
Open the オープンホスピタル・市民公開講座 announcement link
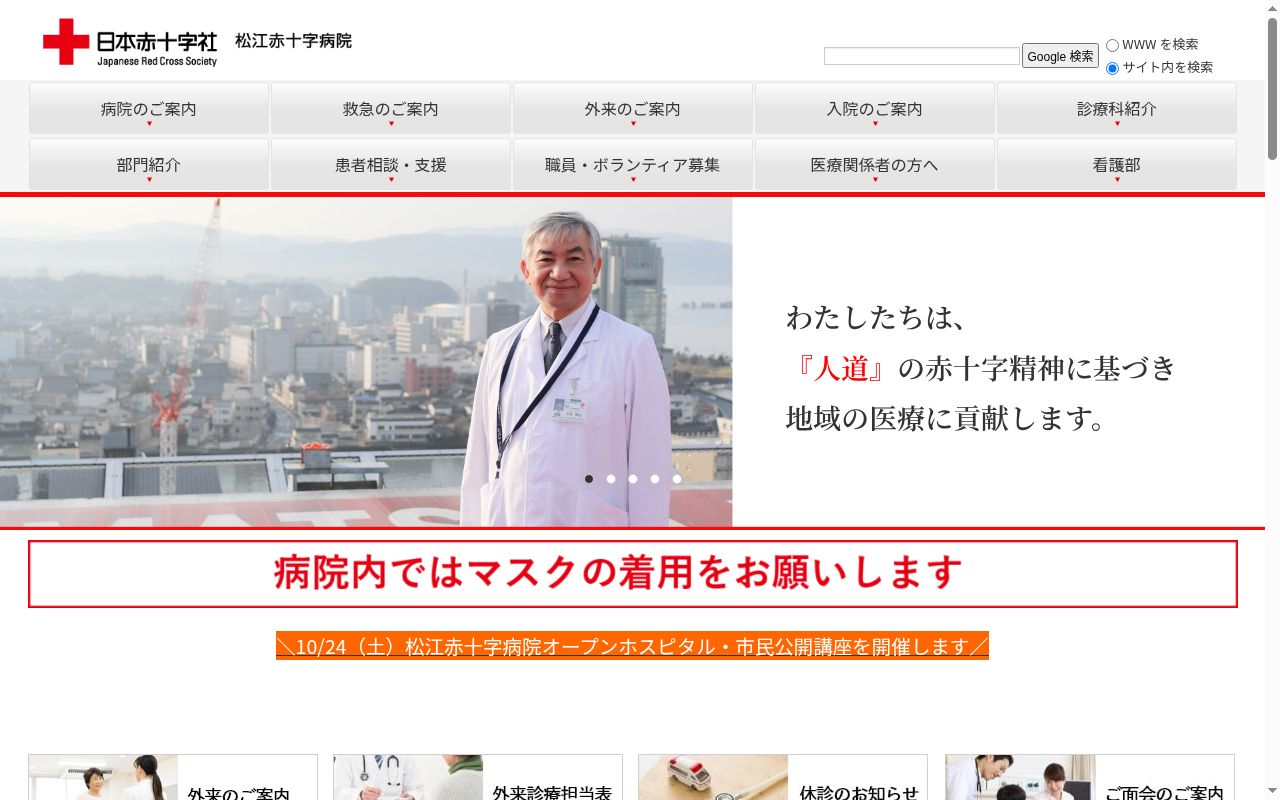pos(632,646)
